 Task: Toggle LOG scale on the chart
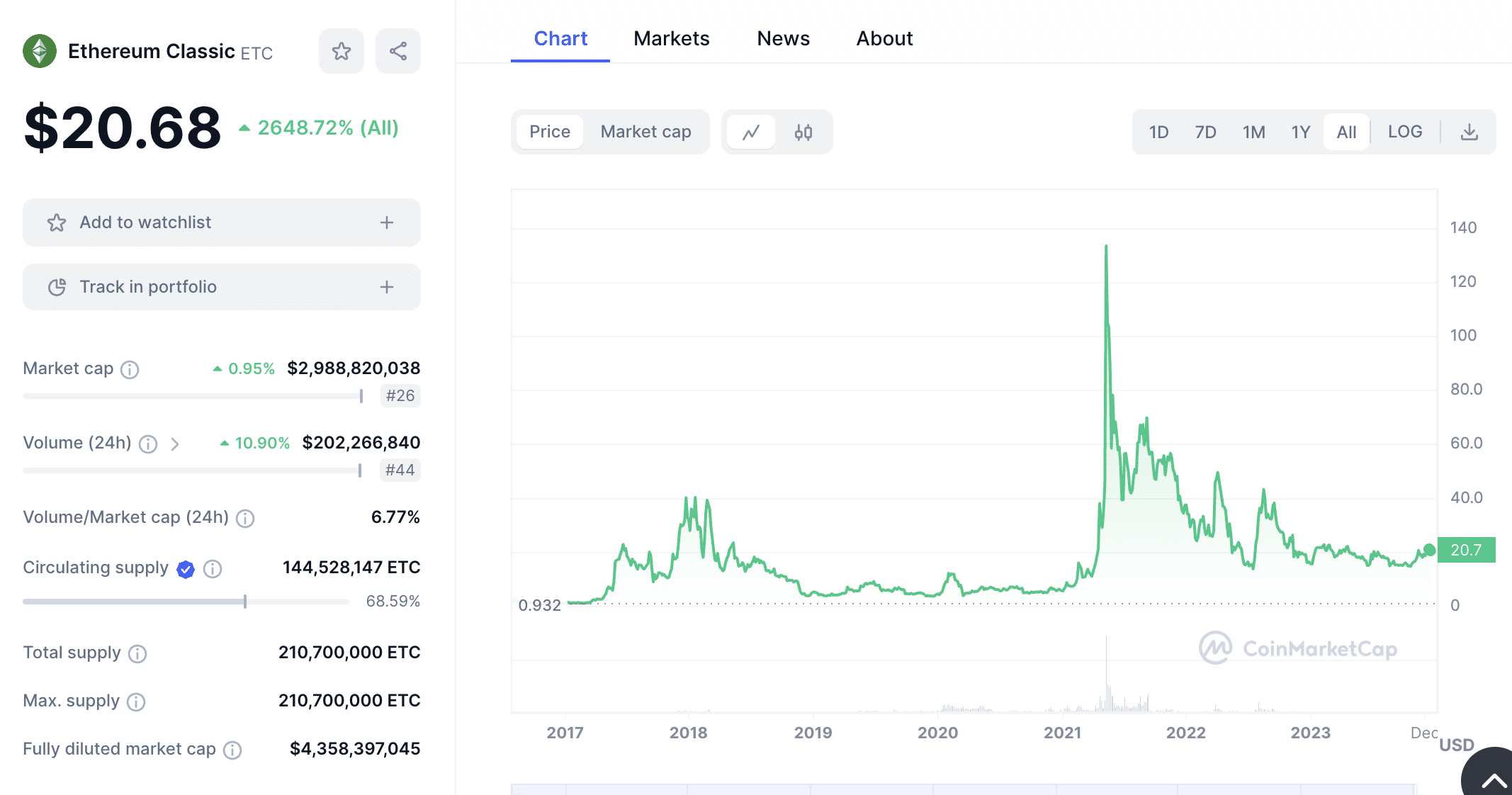point(1405,132)
